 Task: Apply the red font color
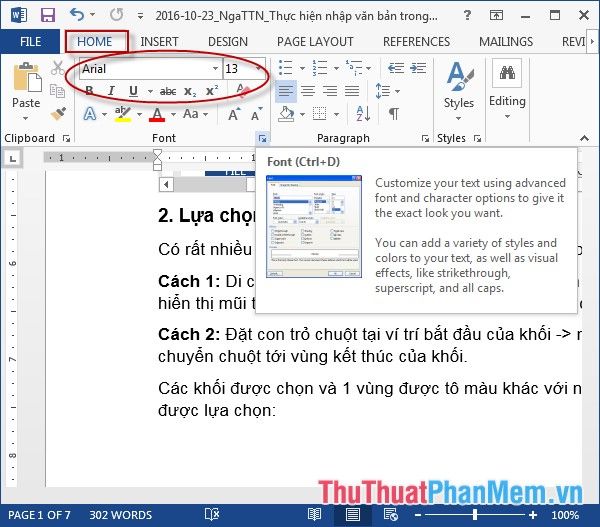[157, 114]
